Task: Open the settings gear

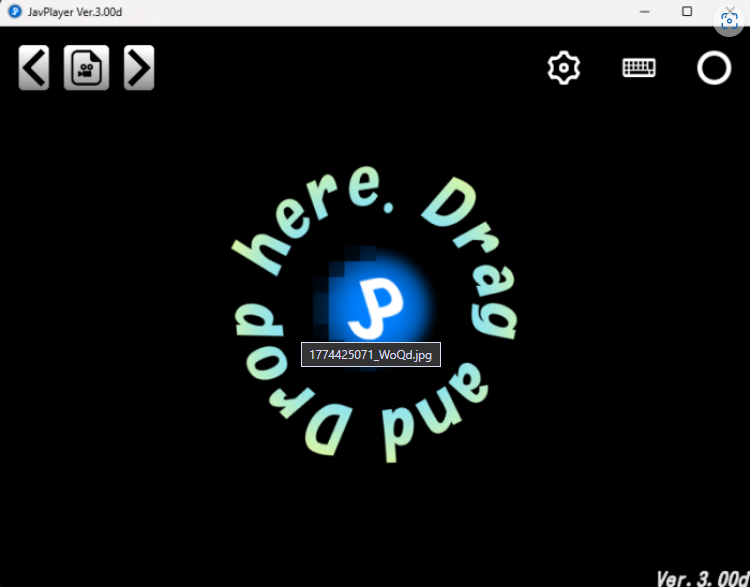Action: (564, 68)
